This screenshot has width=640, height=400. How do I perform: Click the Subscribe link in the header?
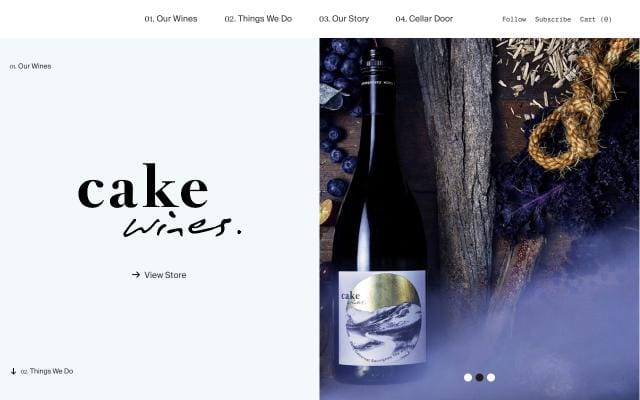[x=553, y=19]
